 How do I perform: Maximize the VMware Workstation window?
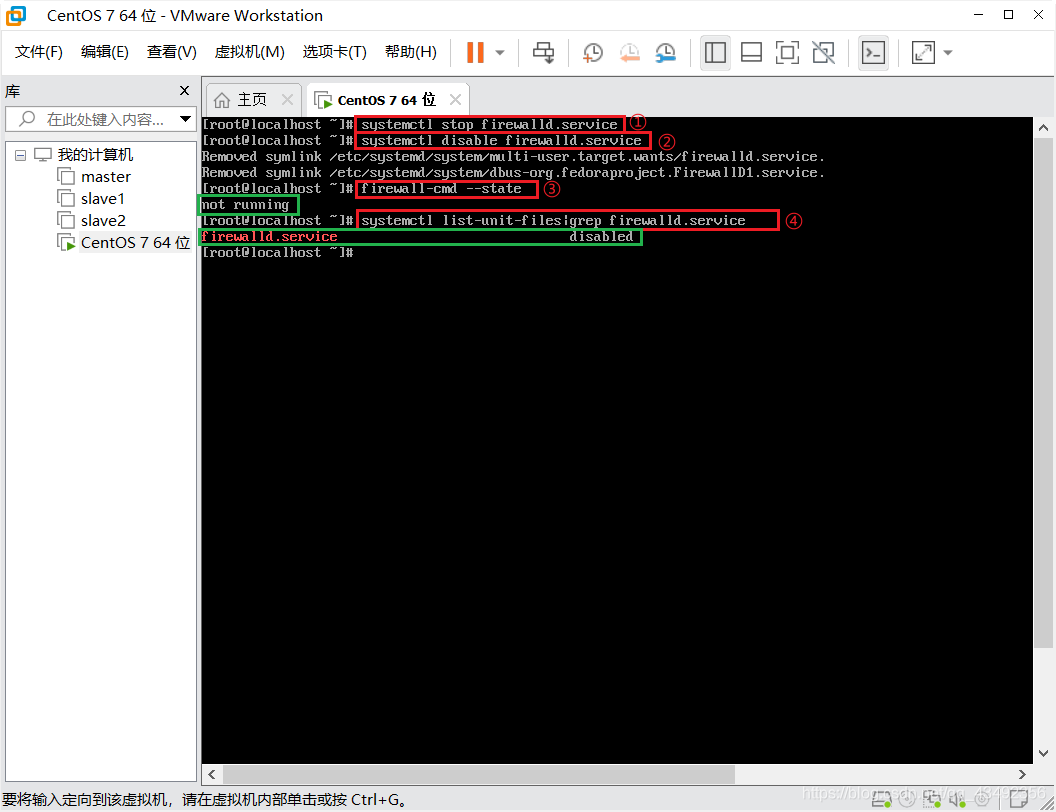tap(1008, 15)
